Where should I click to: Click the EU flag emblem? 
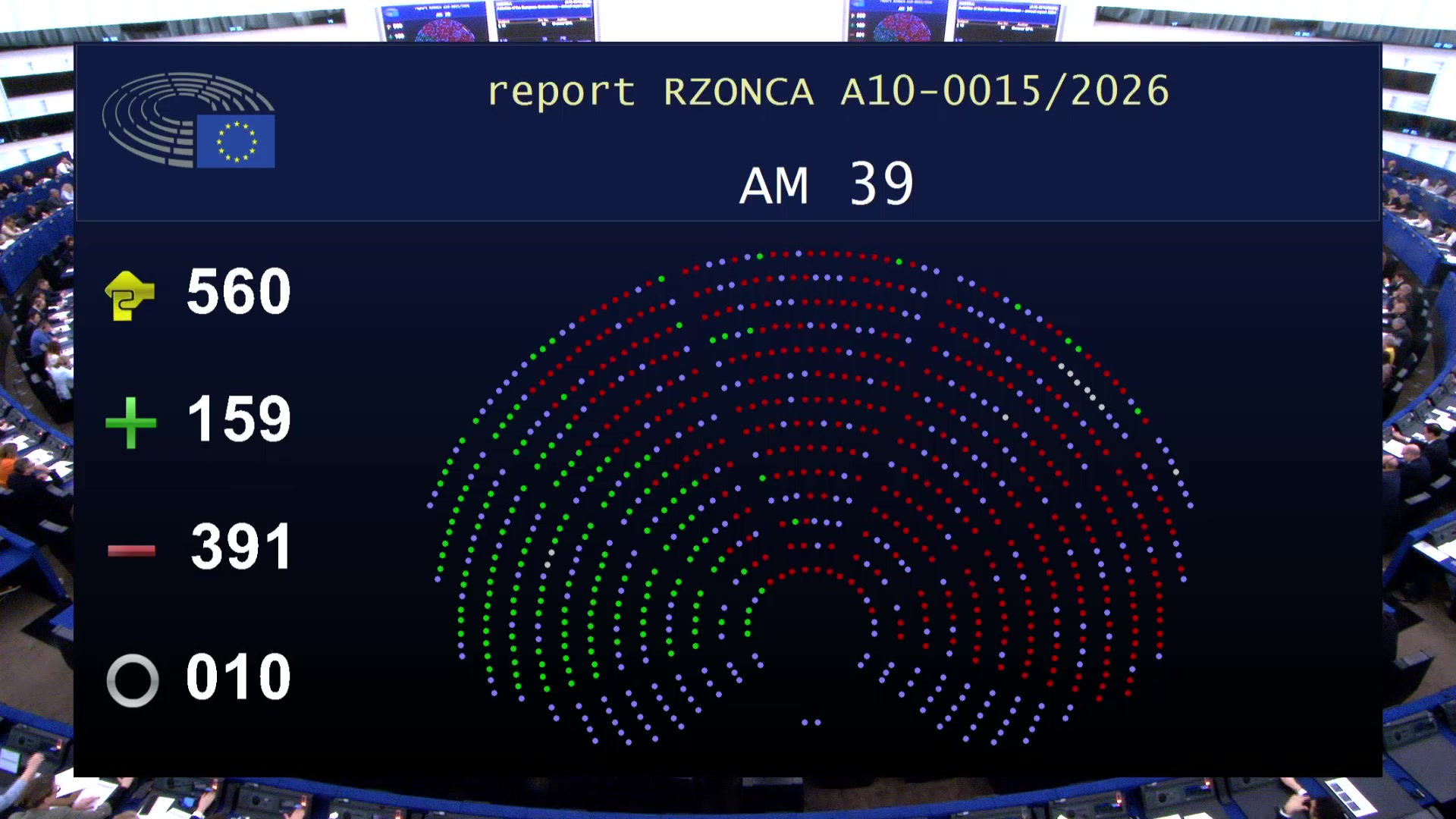point(235,142)
